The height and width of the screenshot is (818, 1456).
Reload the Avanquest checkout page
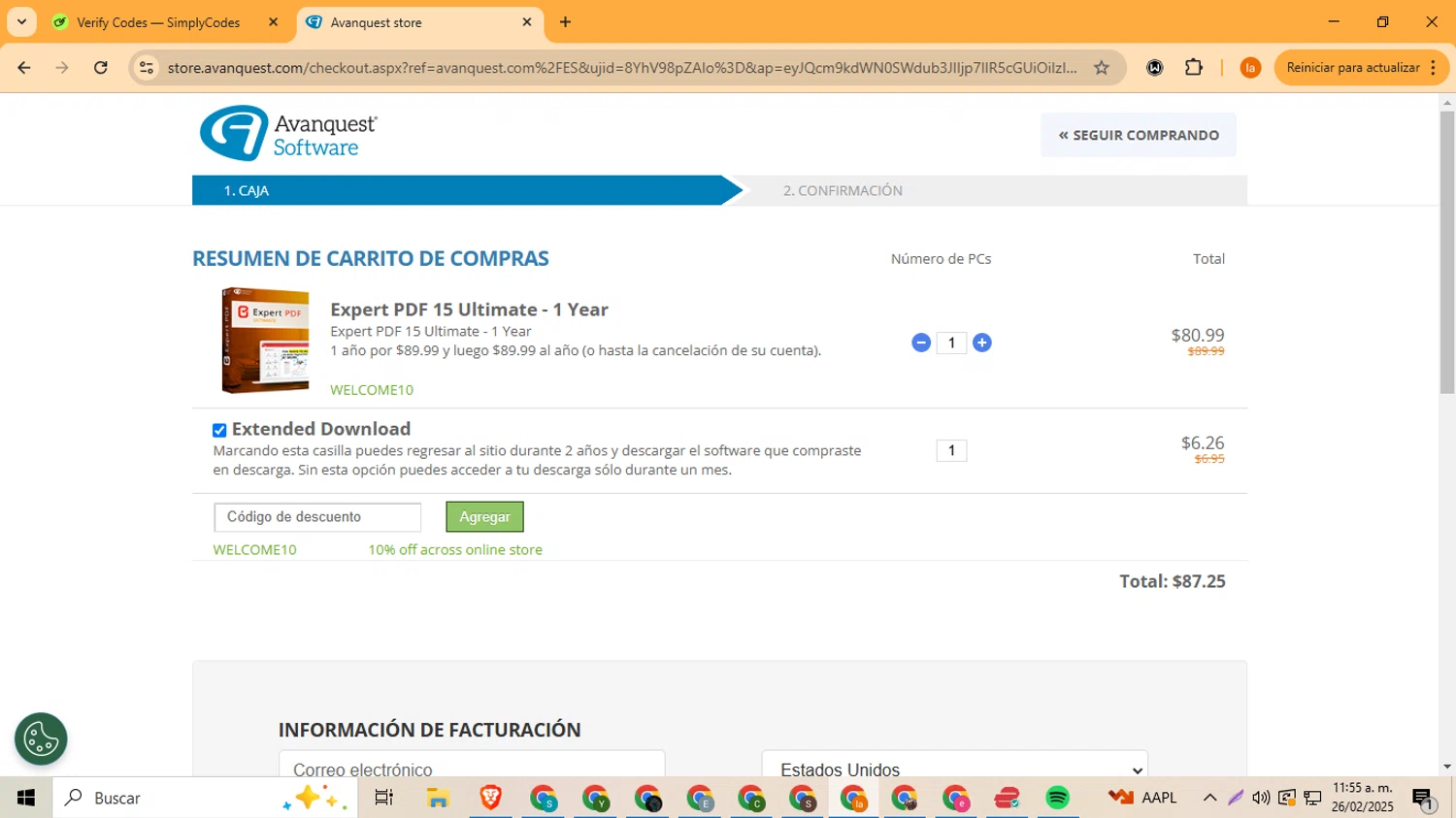(101, 68)
